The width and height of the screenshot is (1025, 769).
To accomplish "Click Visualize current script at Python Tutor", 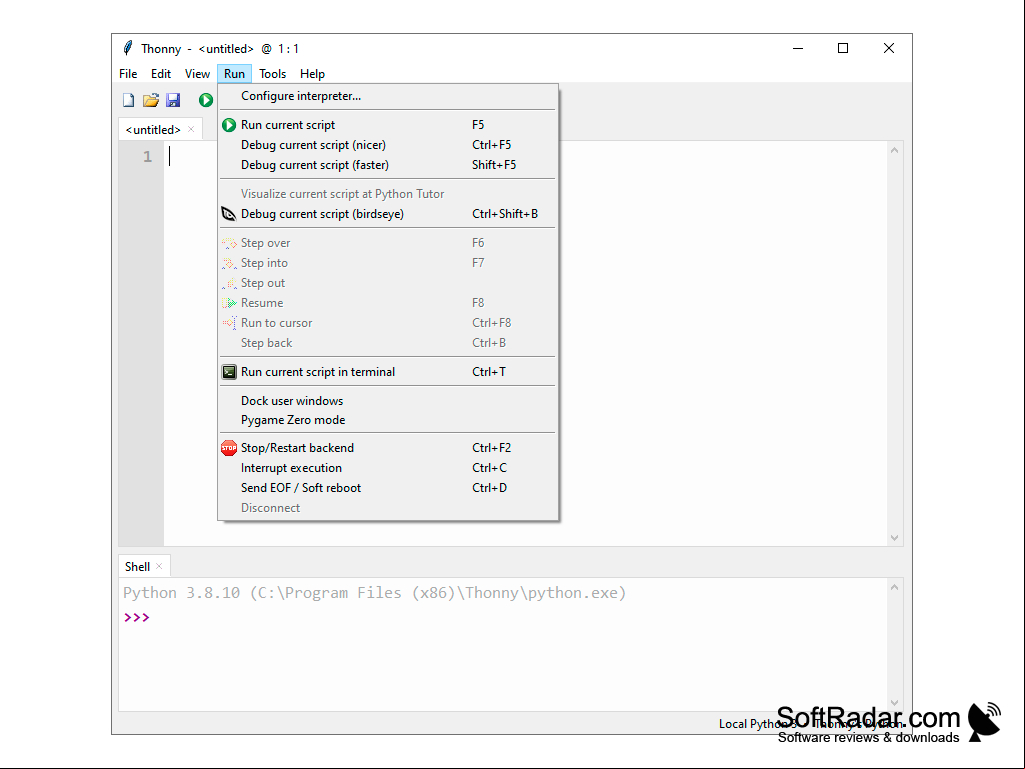I will (388, 194).
